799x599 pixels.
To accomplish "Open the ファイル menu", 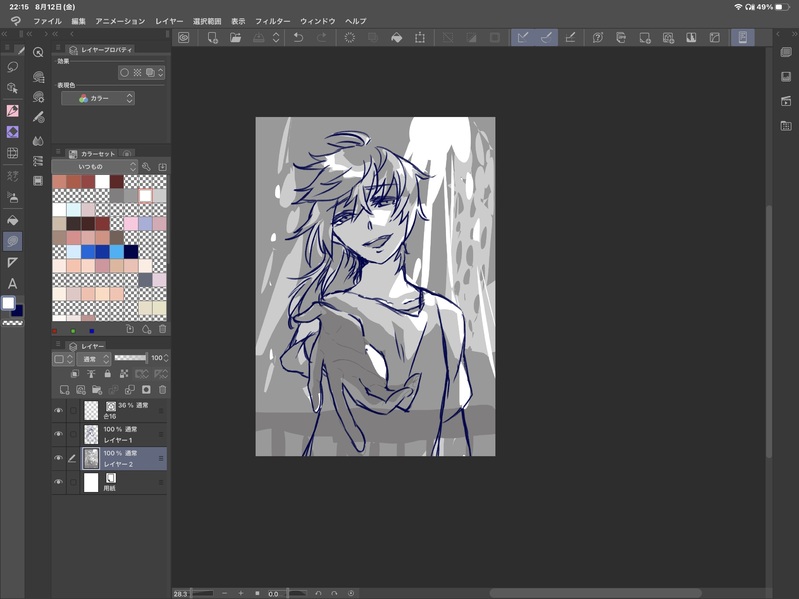I will (x=47, y=21).
